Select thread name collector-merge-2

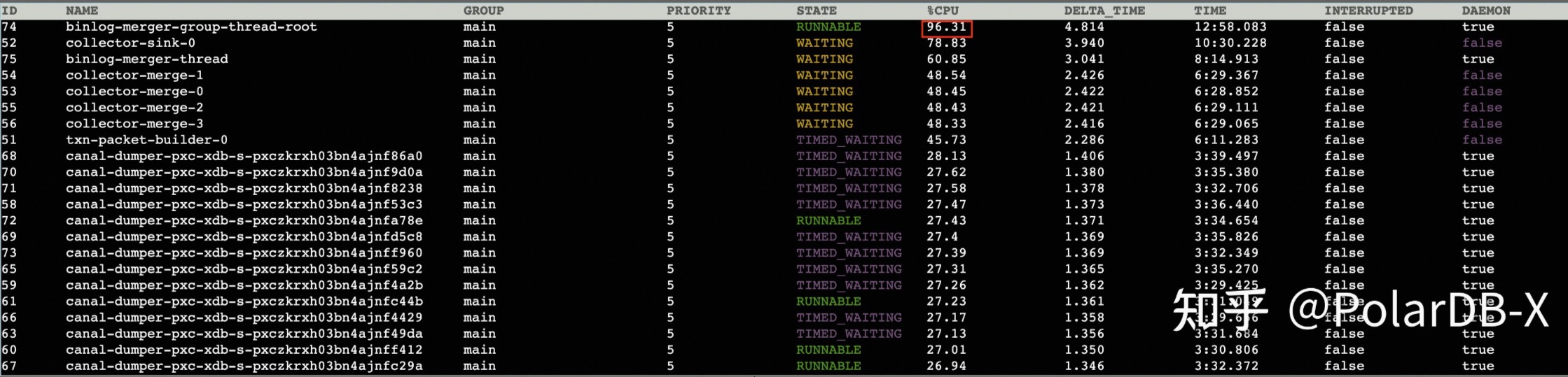(x=134, y=107)
